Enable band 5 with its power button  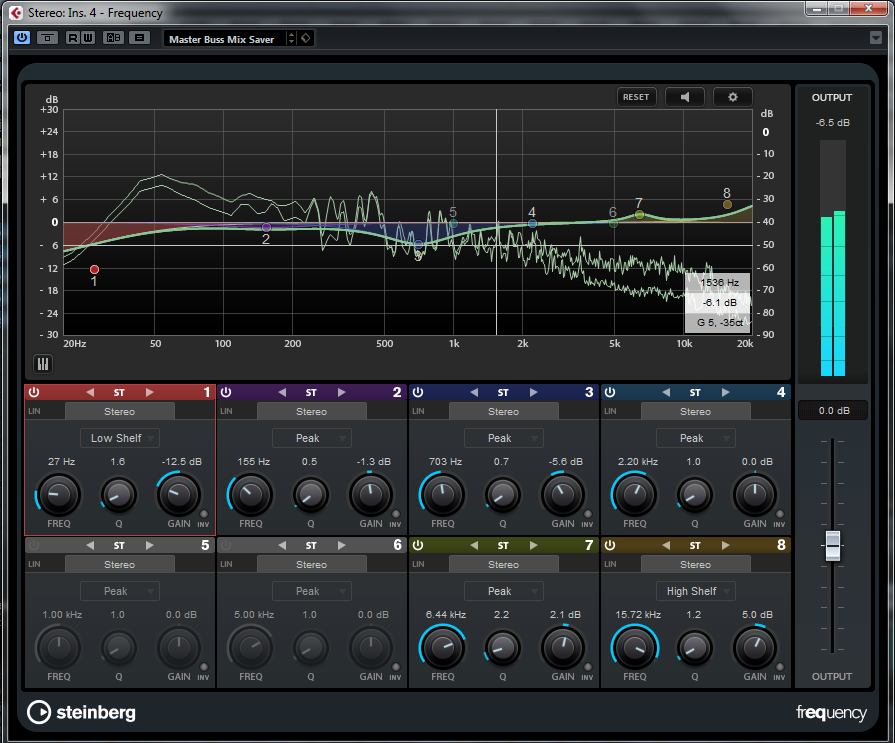coord(34,545)
